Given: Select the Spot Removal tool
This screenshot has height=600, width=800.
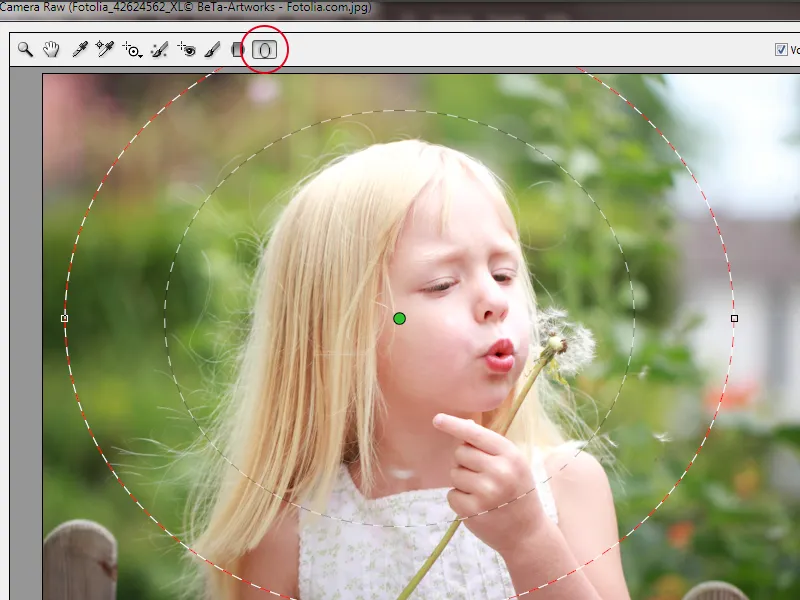Looking at the screenshot, I should pos(159,49).
